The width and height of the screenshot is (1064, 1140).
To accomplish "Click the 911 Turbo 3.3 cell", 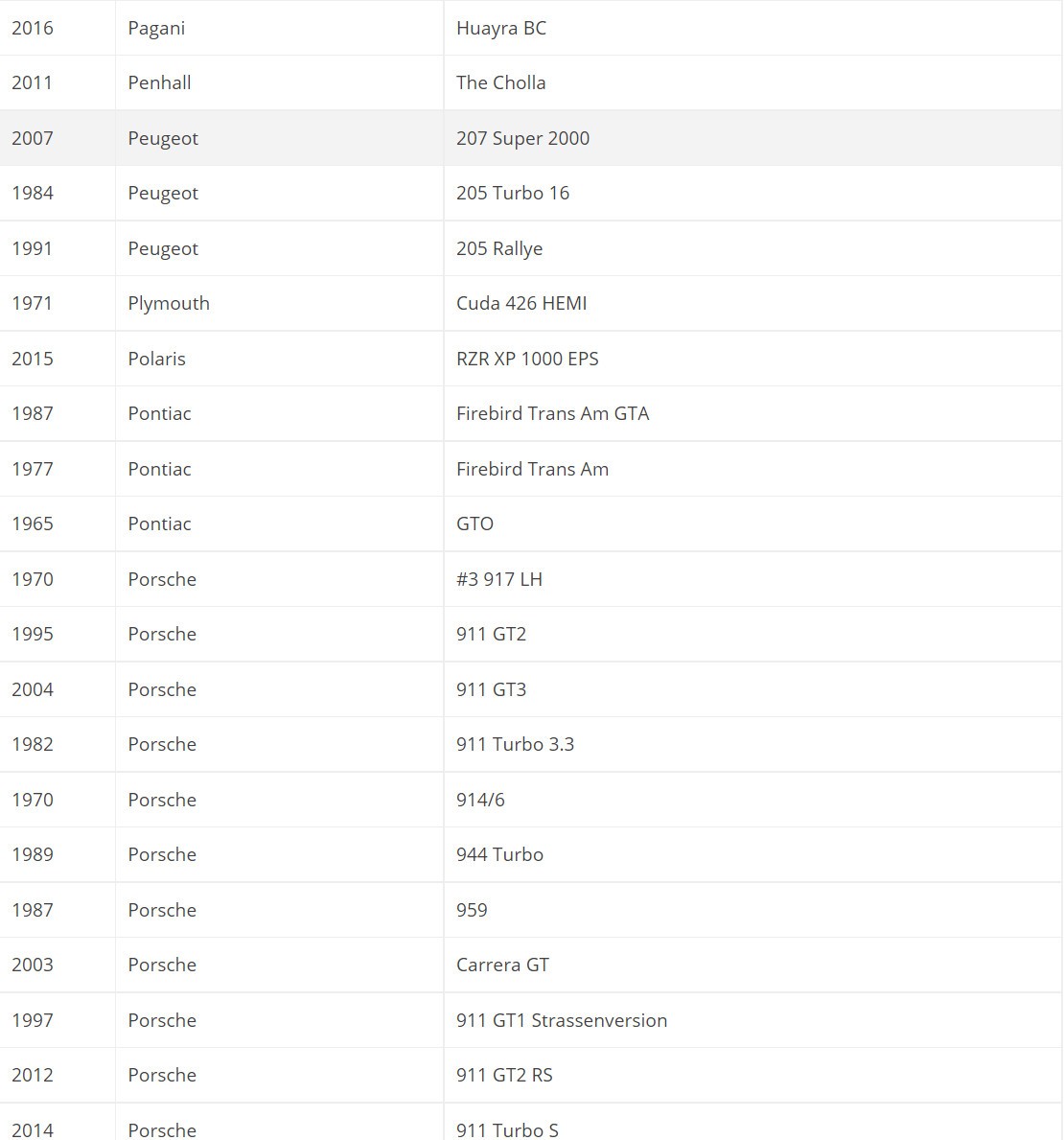I will coord(515,744).
